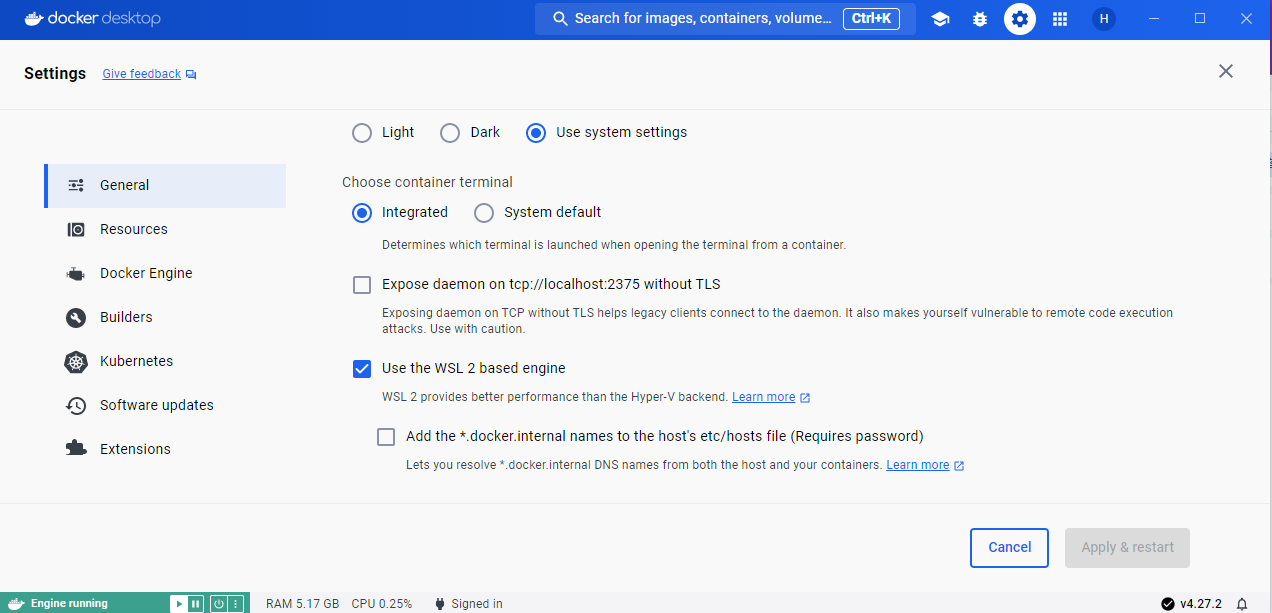Click the Resources disk icon in sidebar
This screenshot has height=613, width=1272.
point(76,229)
